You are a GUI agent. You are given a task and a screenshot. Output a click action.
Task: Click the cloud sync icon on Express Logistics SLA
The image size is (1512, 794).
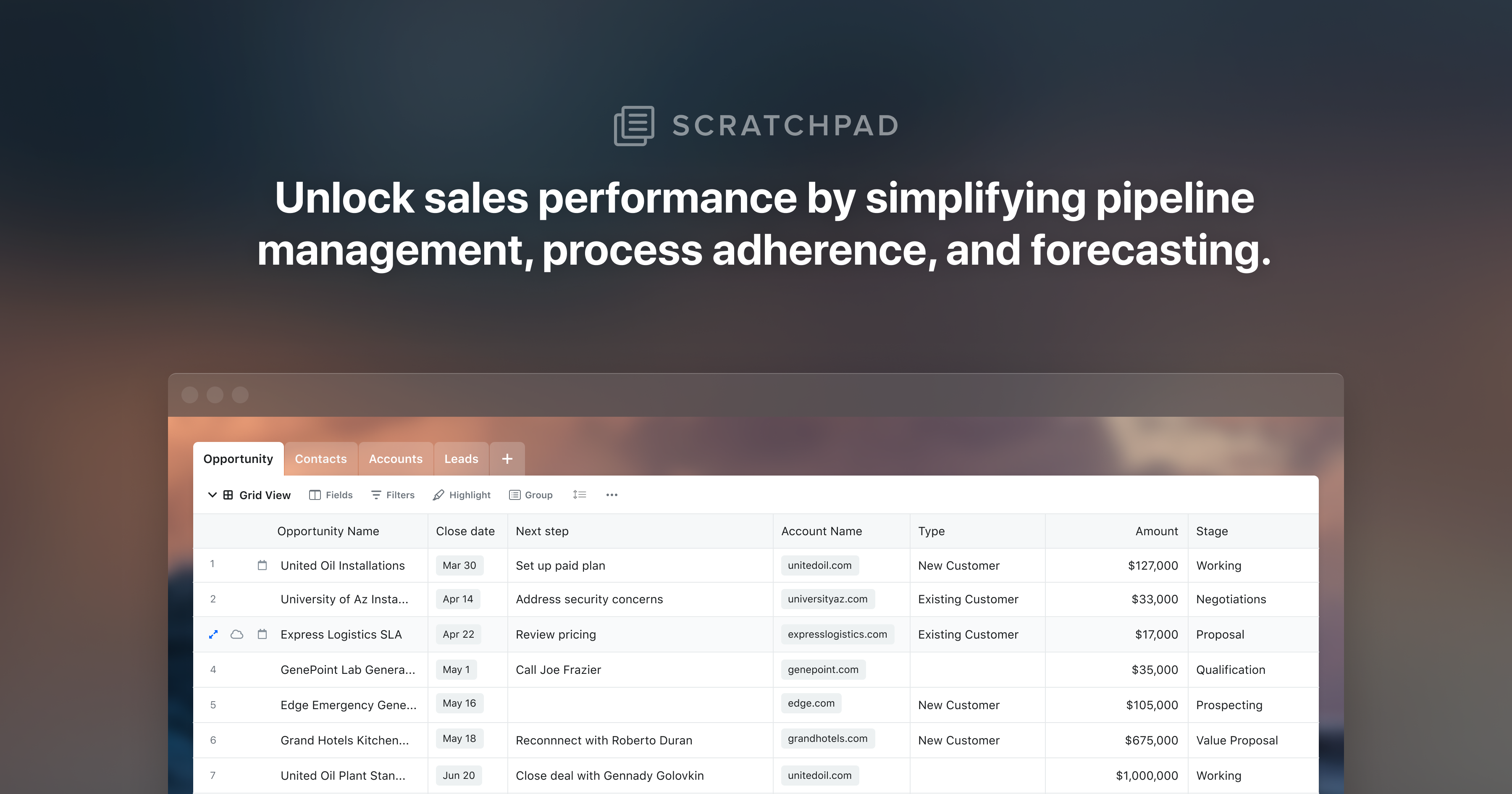pyautogui.click(x=237, y=634)
